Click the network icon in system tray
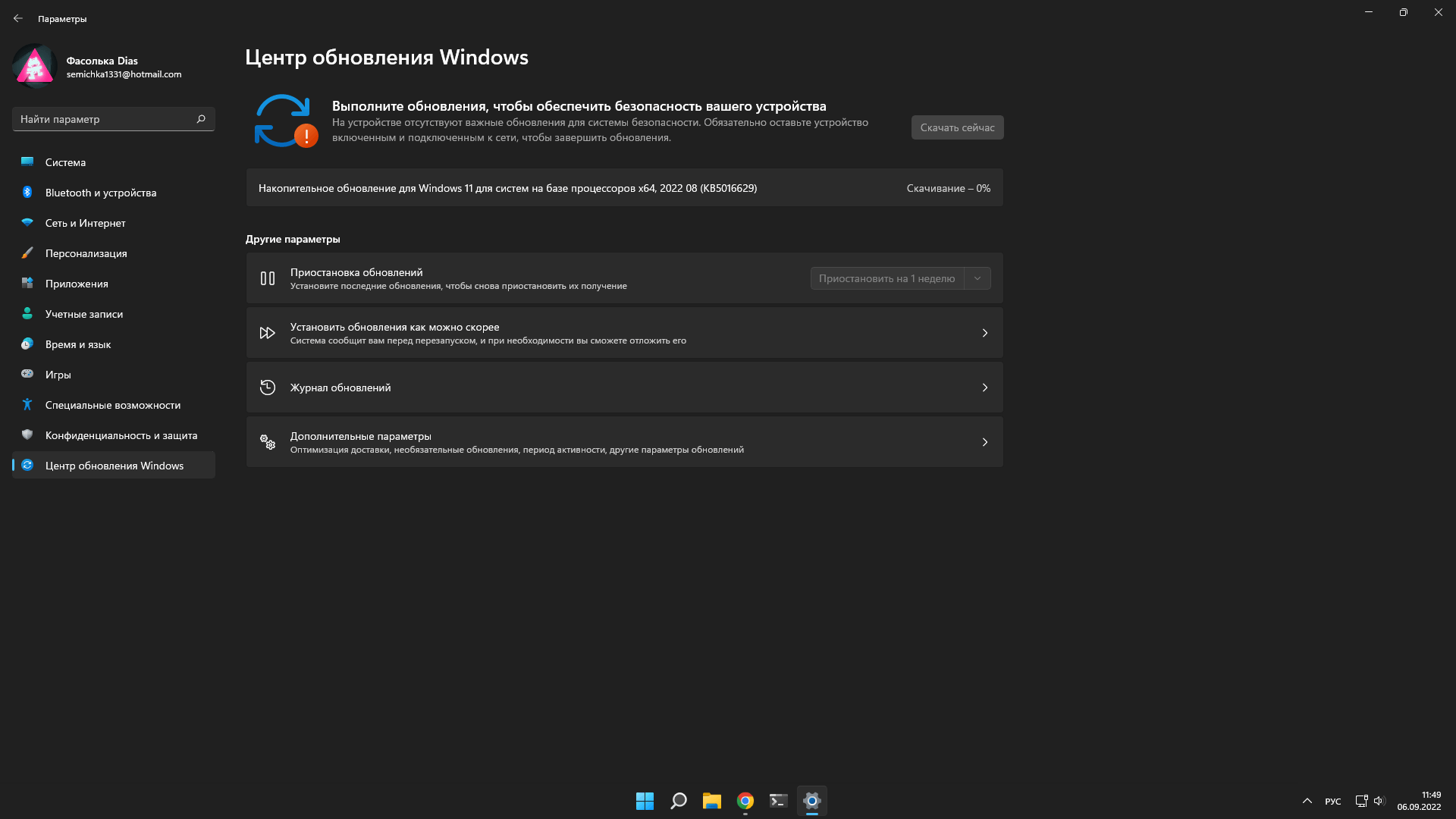Viewport: 1456px width, 819px height. 1361,801
